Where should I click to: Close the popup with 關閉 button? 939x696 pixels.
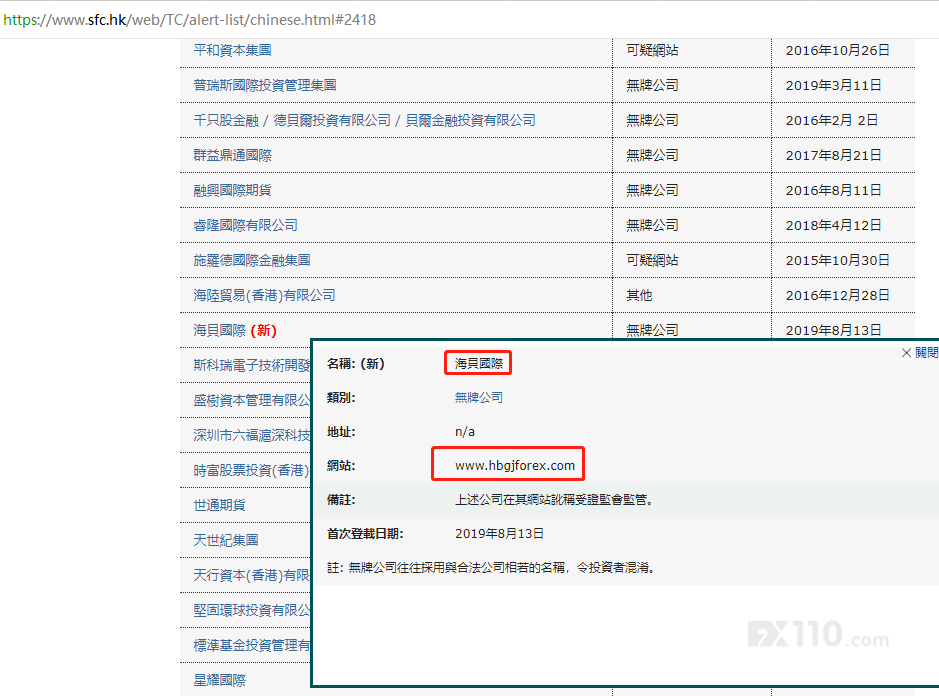coord(919,353)
